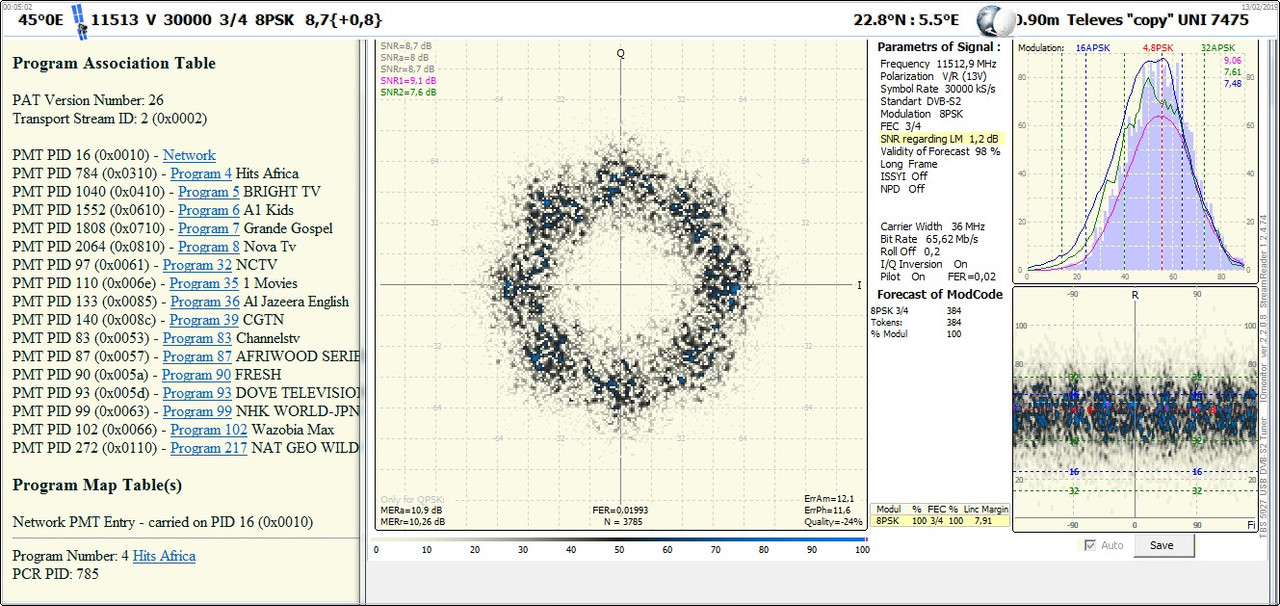Open Program 35 1 Movies link
The height and width of the screenshot is (606, 1280).
click(205, 283)
